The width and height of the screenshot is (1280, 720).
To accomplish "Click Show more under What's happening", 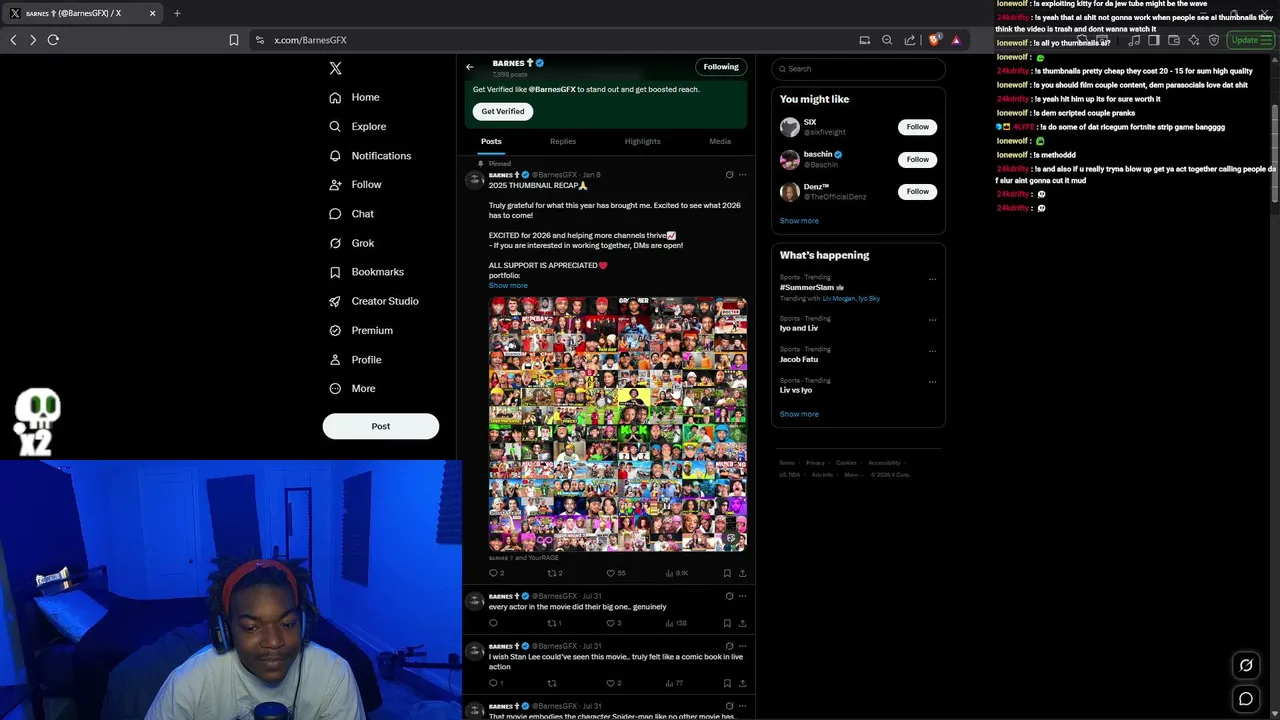I will (799, 414).
